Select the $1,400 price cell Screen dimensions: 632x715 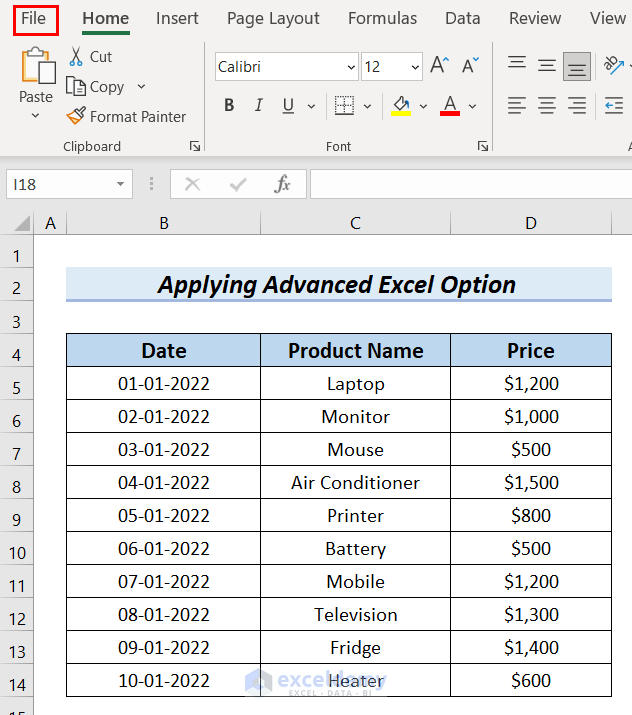click(x=531, y=648)
